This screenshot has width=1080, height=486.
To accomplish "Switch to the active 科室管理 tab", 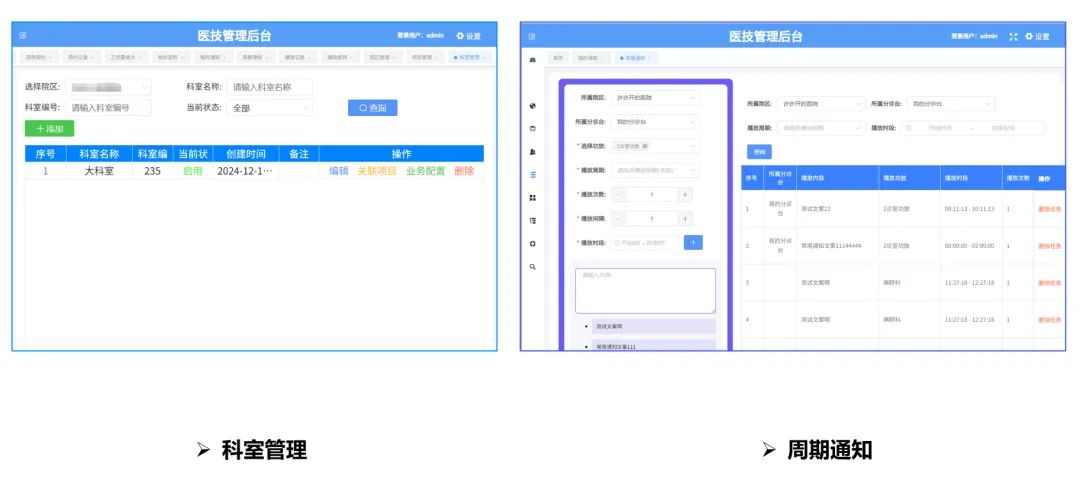I will pyautogui.click(x=469, y=57).
